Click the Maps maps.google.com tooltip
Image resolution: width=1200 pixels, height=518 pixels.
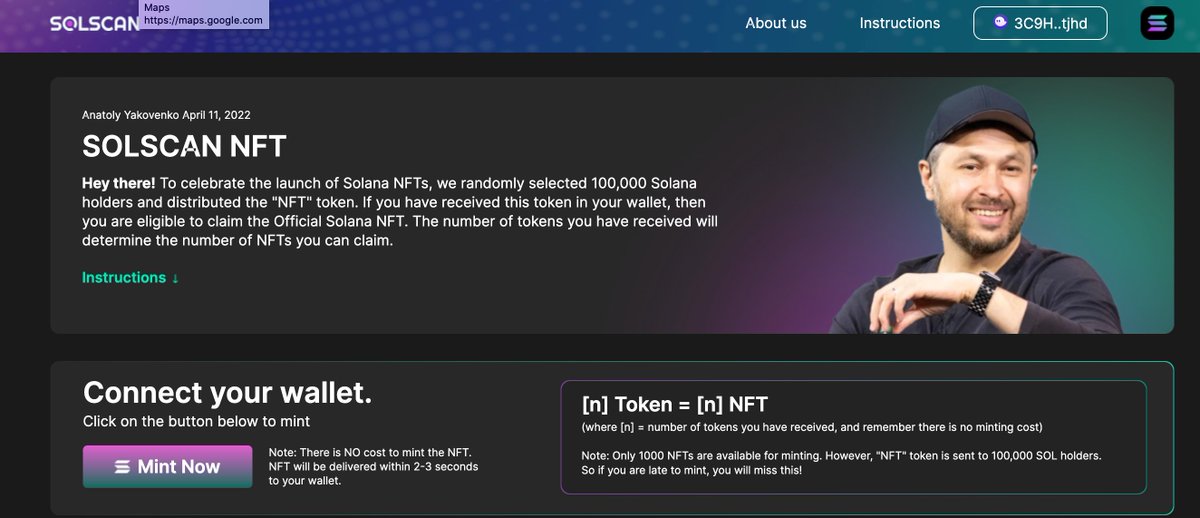click(204, 14)
